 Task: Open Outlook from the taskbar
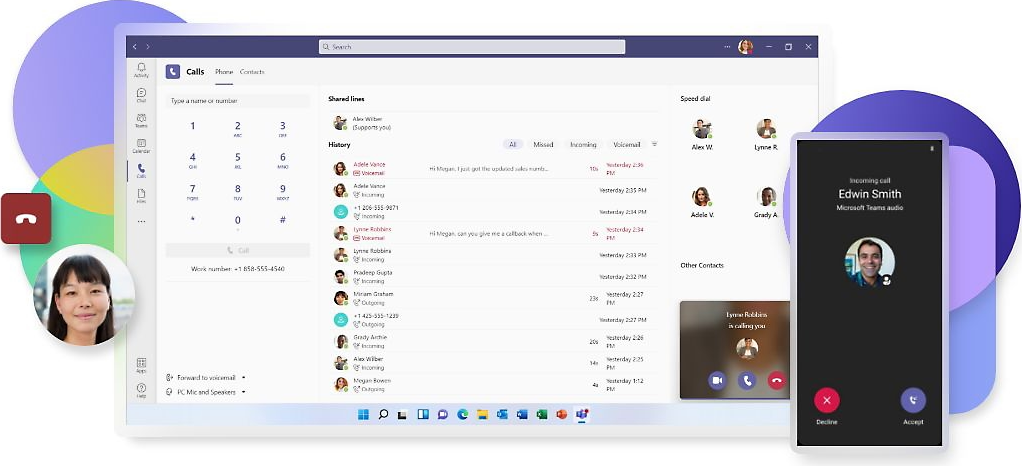pyautogui.click(x=502, y=414)
